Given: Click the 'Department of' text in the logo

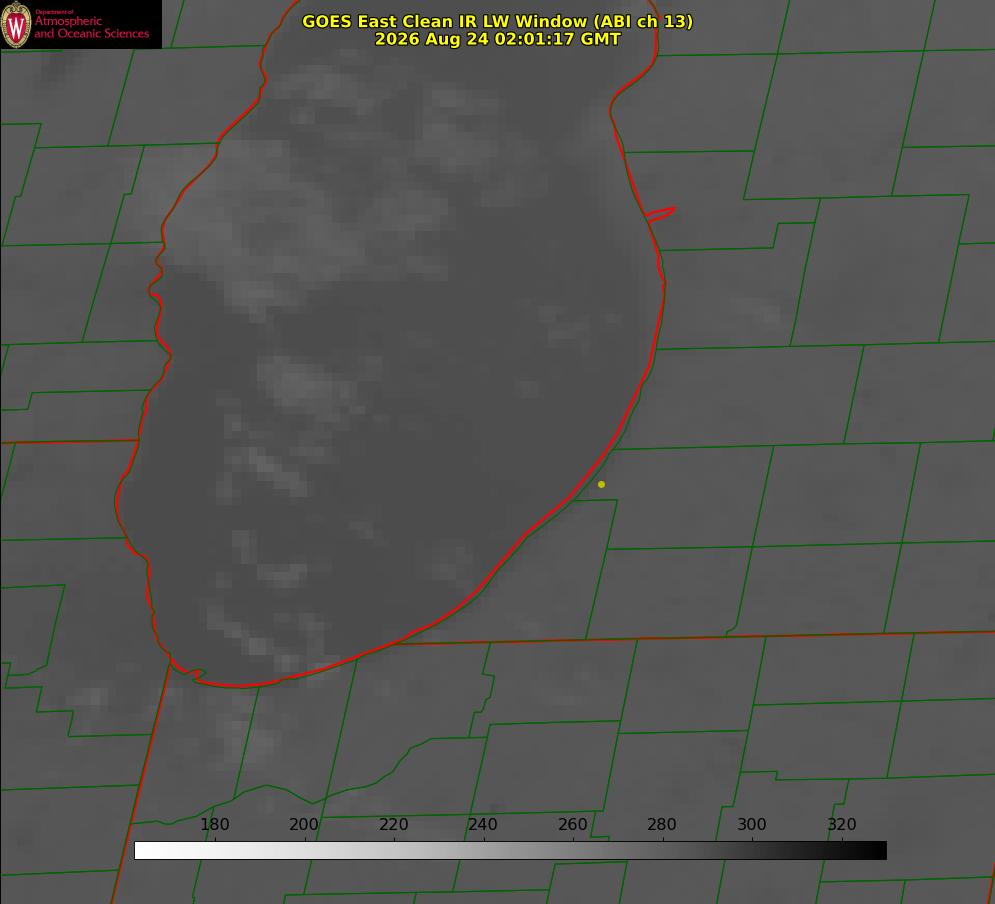Looking at the screenshot, I should click(x=54, y=12).
